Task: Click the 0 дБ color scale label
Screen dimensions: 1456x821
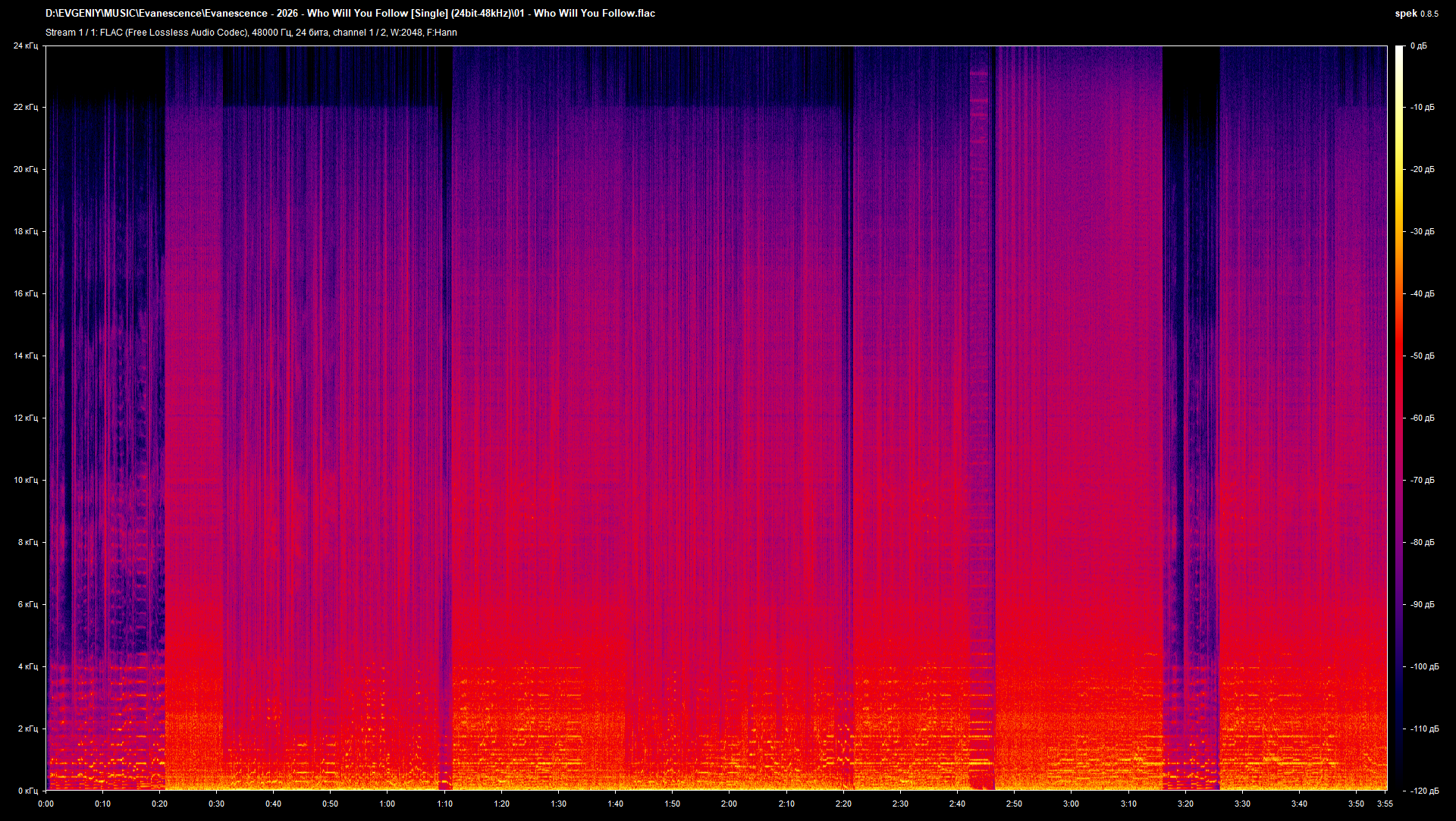Action: [1418, 46]
